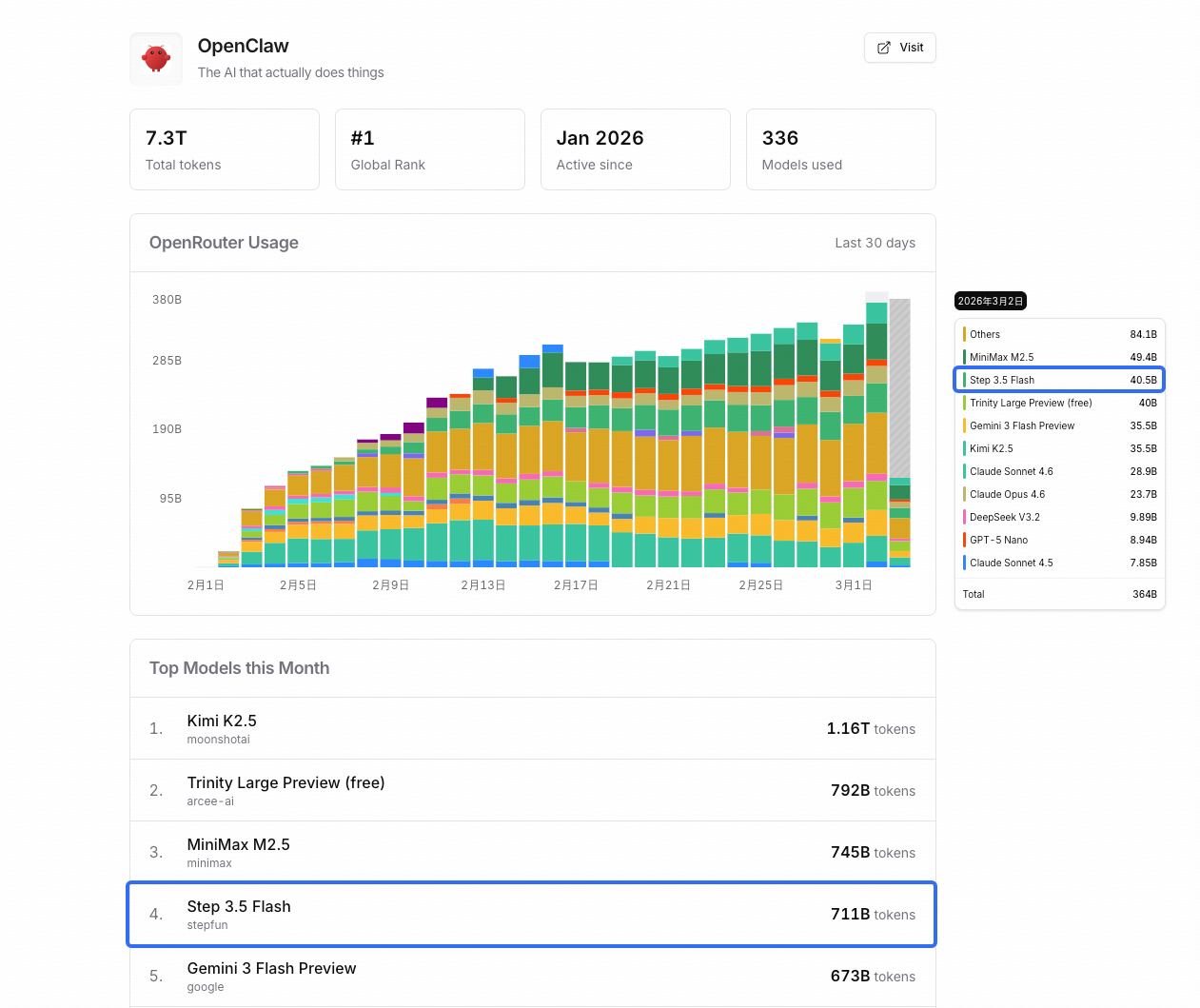The height and width of the screenshot is (1008, 1200).
Task: Click the color swatch beside Others in legend
Action: [x=964, y=334]
